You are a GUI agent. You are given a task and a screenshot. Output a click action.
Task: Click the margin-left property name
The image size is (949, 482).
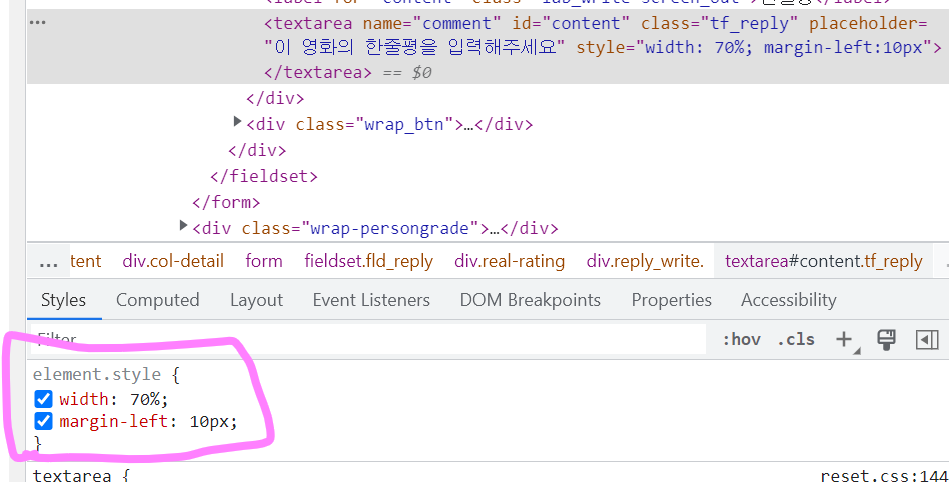coord(114,421)
